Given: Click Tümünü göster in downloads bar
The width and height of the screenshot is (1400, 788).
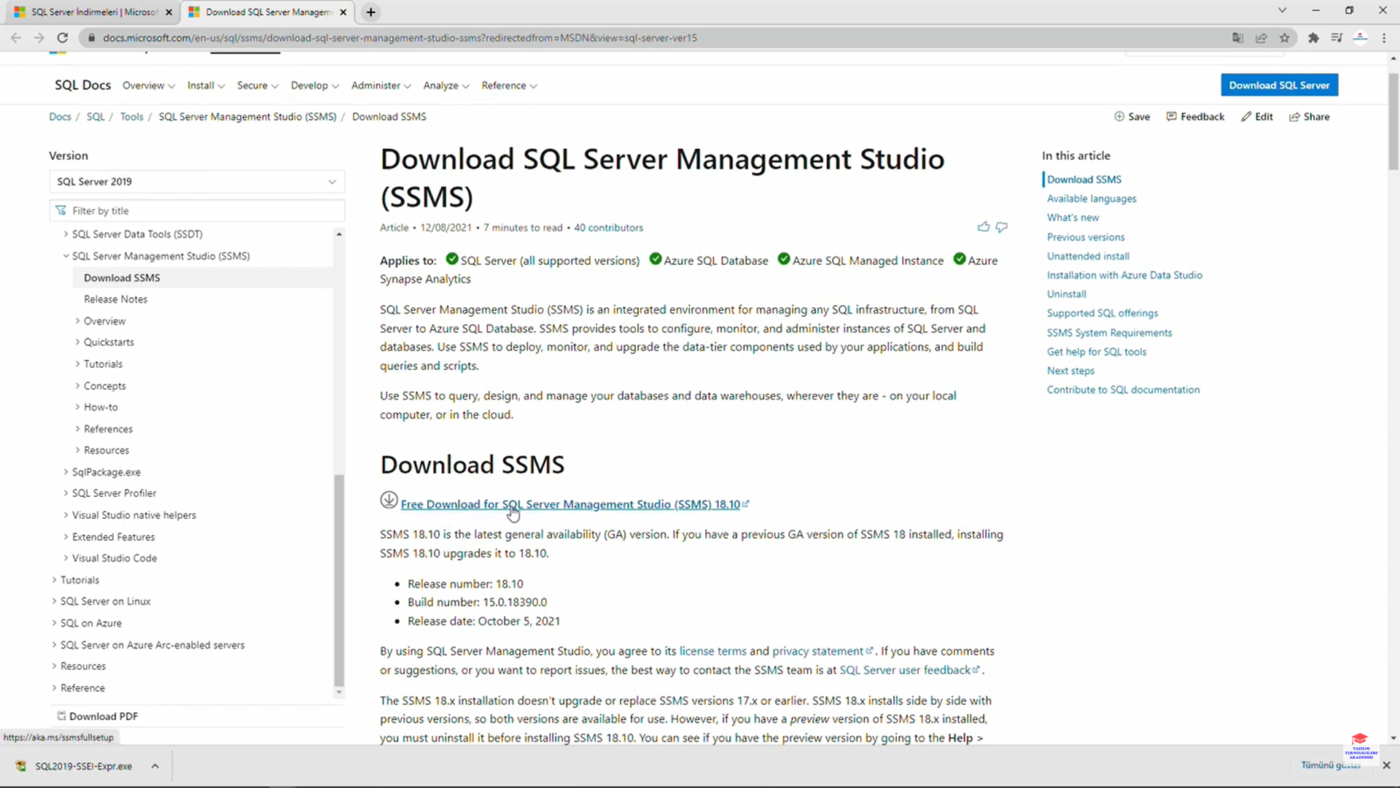Looking at the screenshot, I should 1331,765.
